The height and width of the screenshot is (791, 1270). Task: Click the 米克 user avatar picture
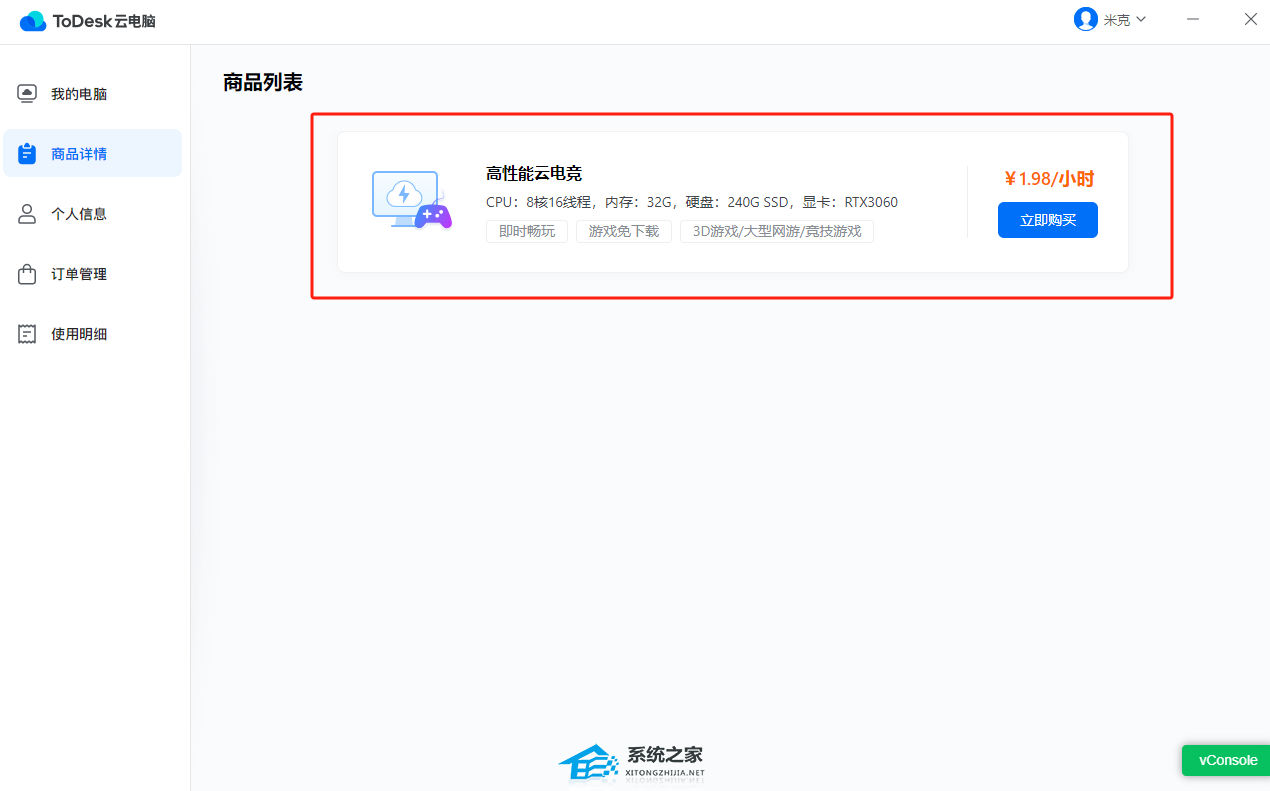1086,19
